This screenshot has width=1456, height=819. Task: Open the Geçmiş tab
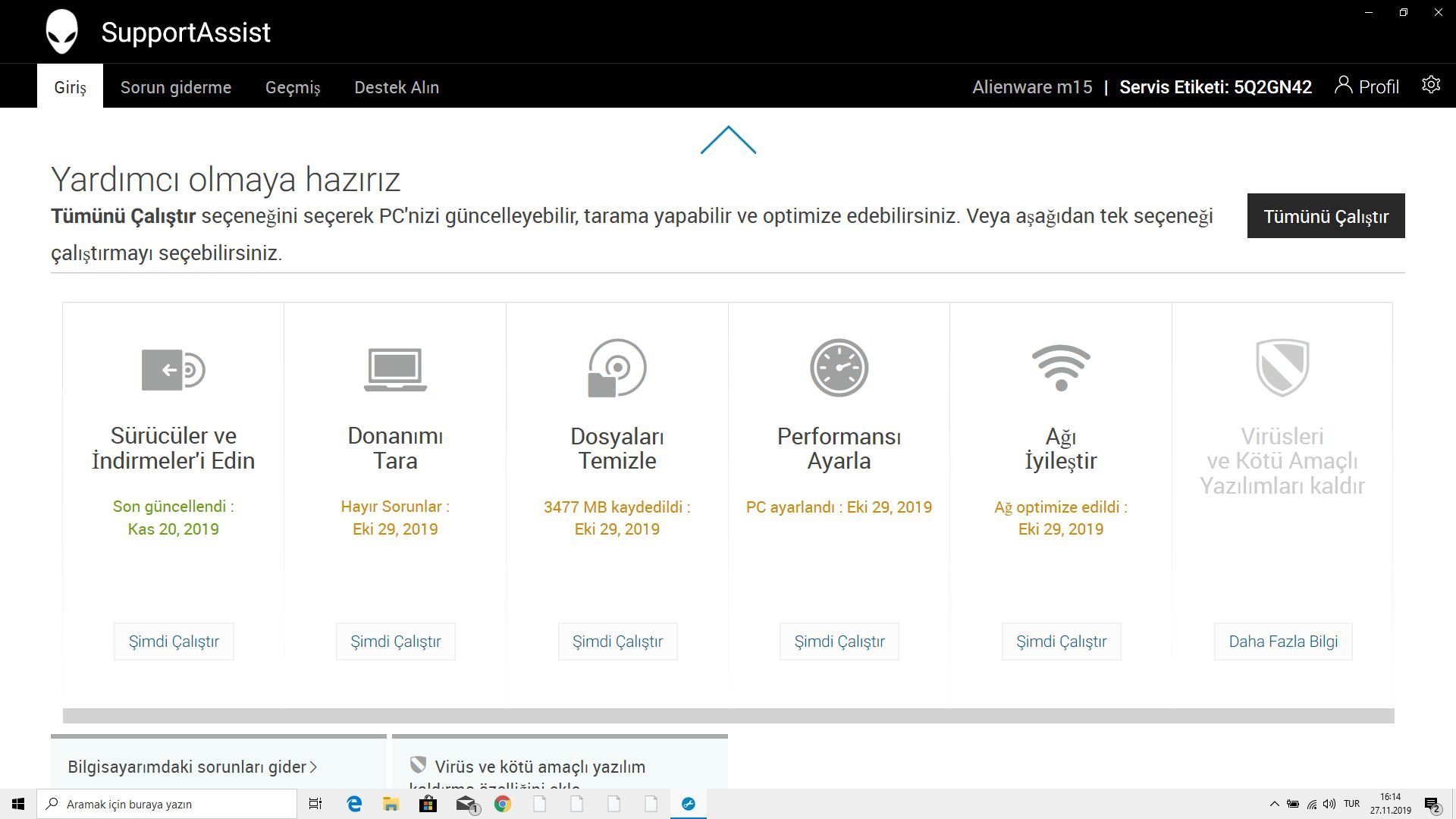tap(293, 87)
